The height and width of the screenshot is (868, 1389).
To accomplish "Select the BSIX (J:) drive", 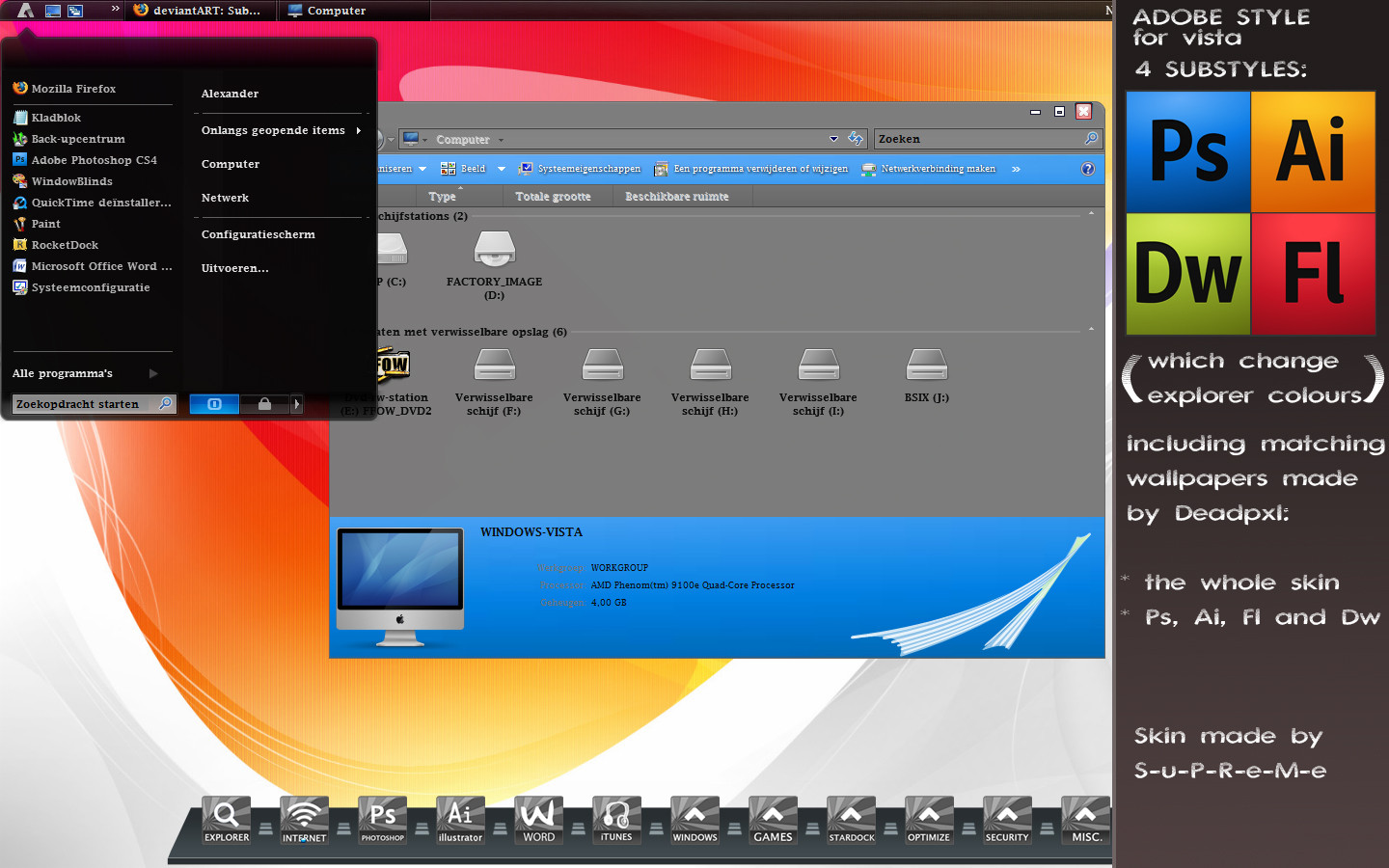I will [x=927, y=376].
